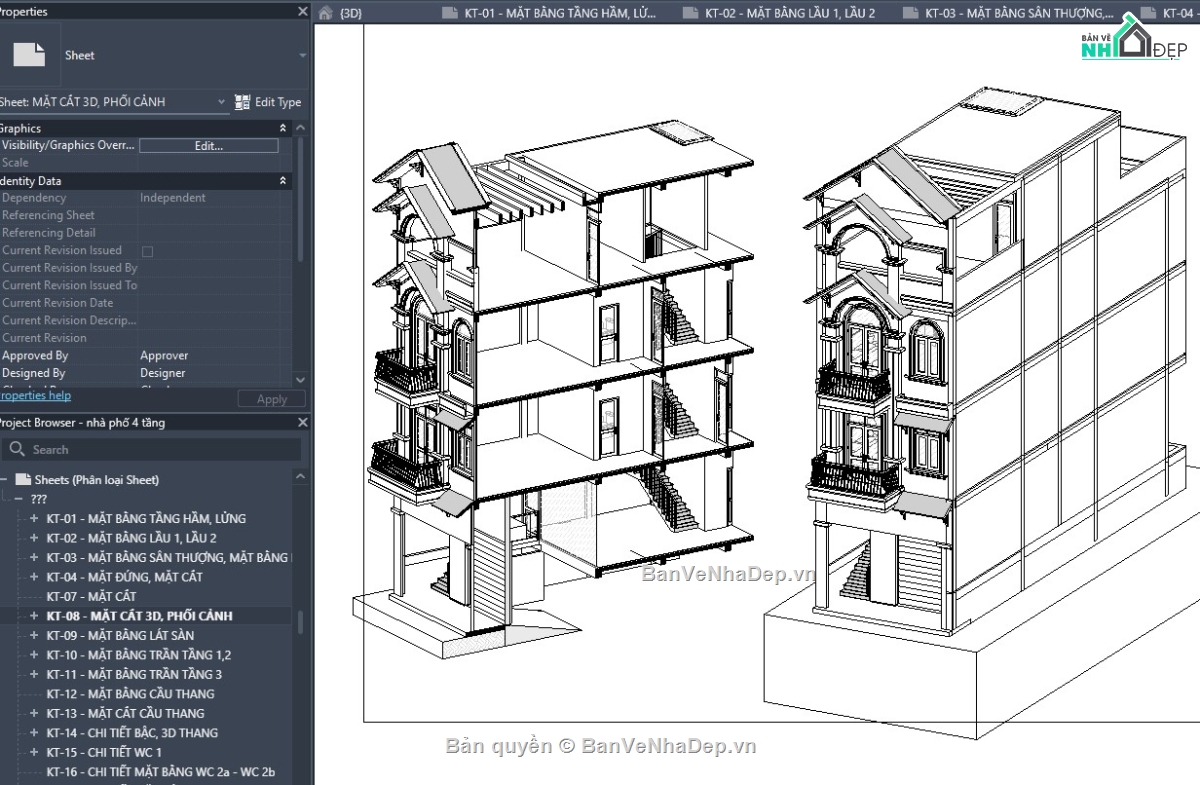Expand the KT-03 sheet node

[x=34, y=557]
